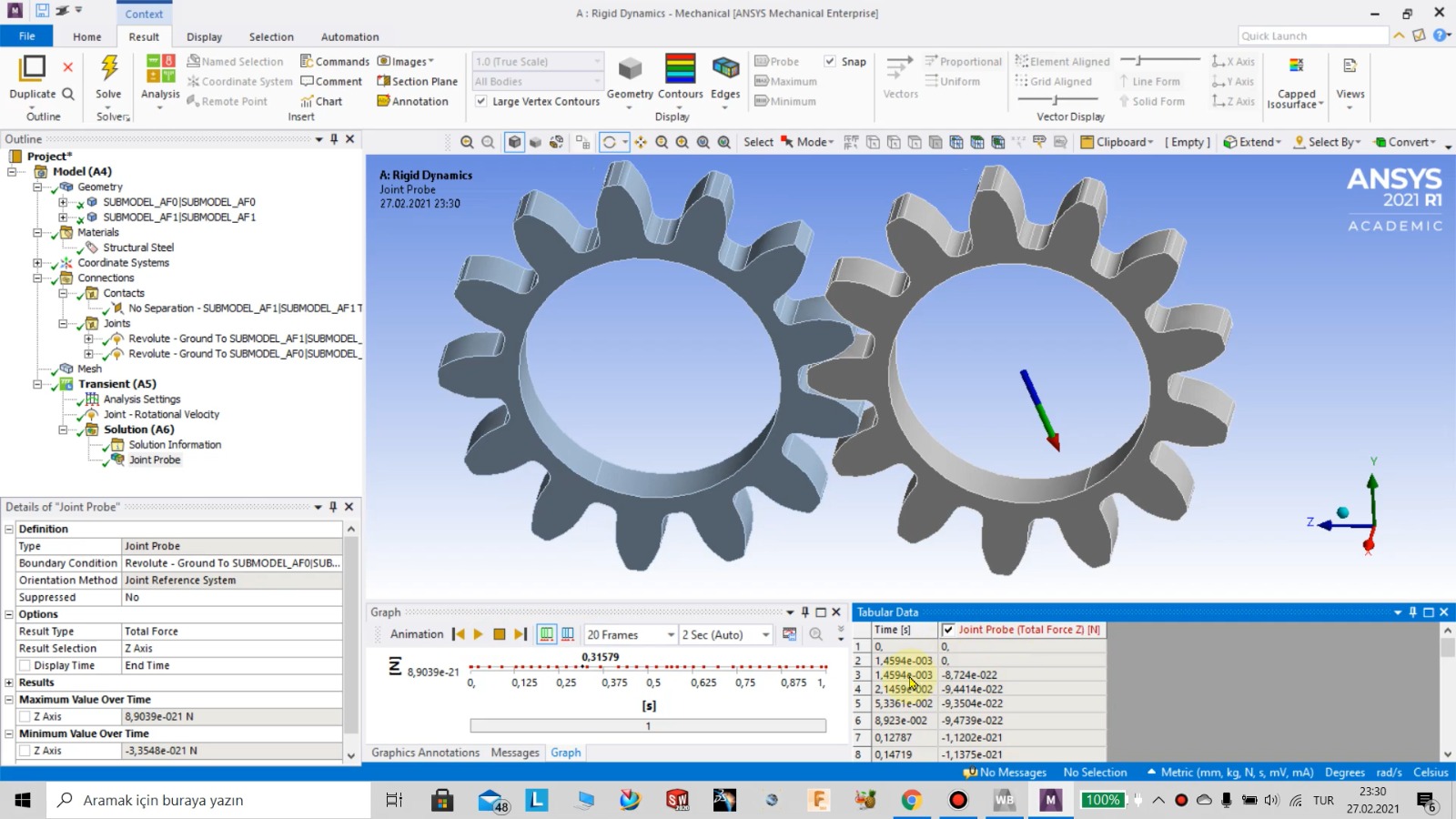Click the export animation video icon

[x=790, y=634]
